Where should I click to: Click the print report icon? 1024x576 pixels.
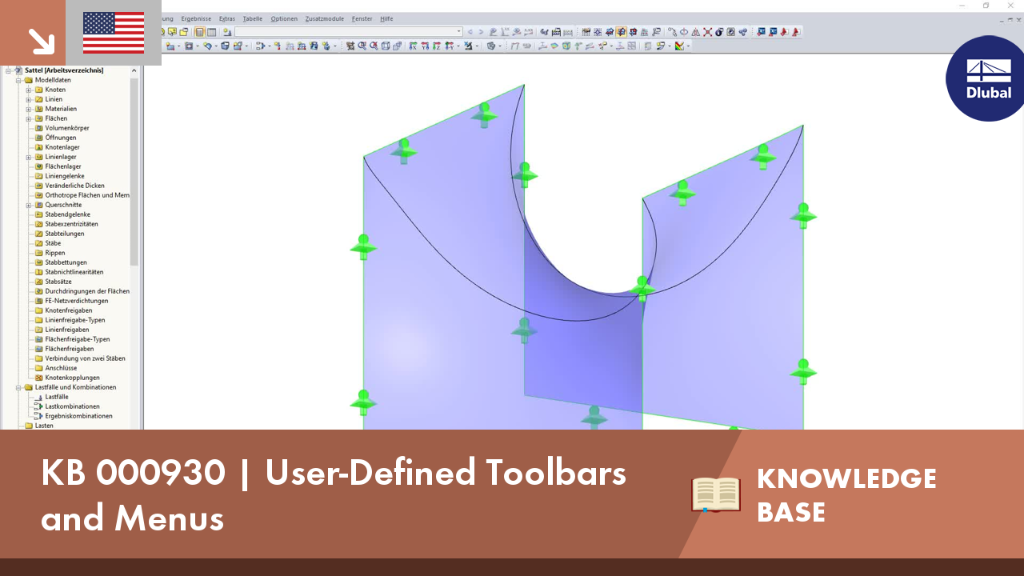click(x=556, y=32)
